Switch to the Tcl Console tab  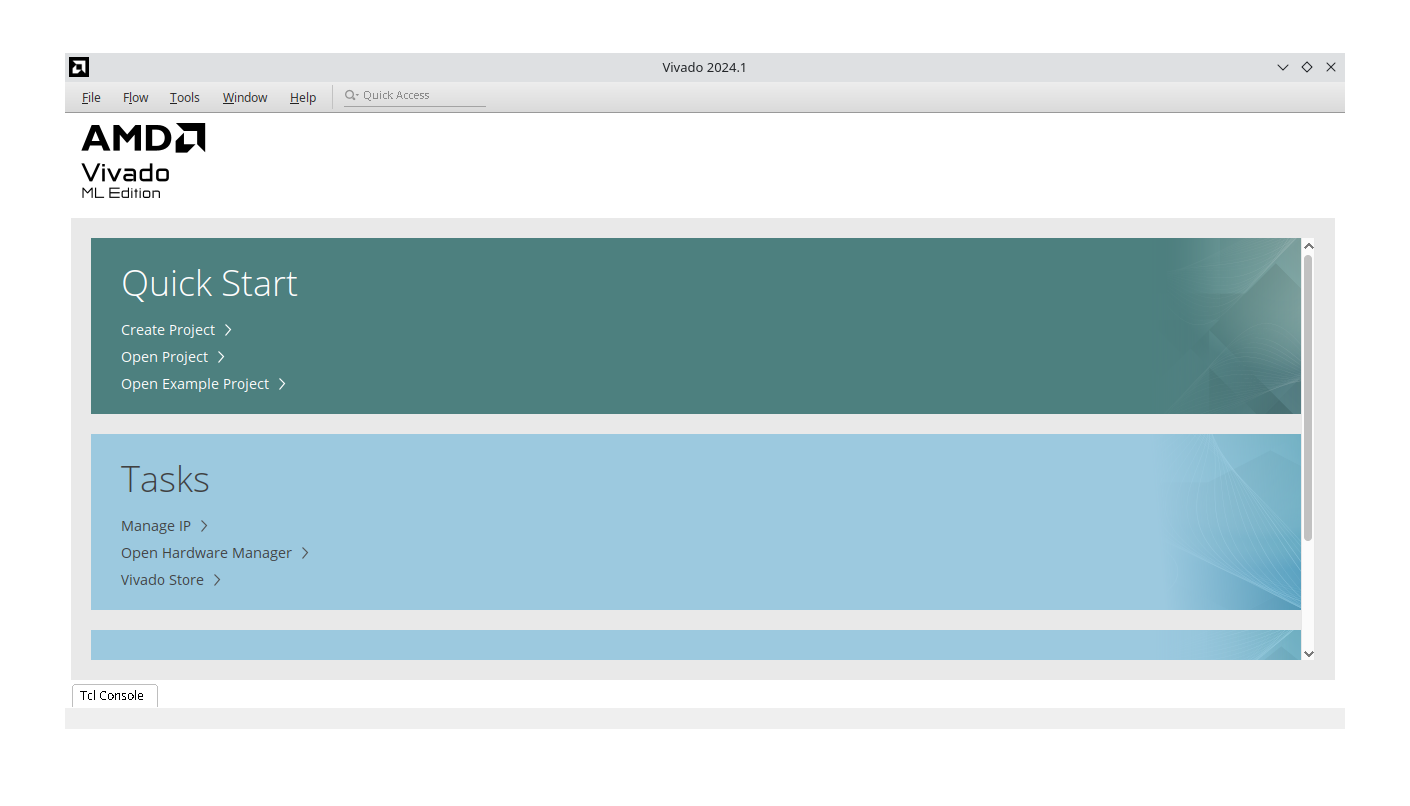click(x=113, y=695)
